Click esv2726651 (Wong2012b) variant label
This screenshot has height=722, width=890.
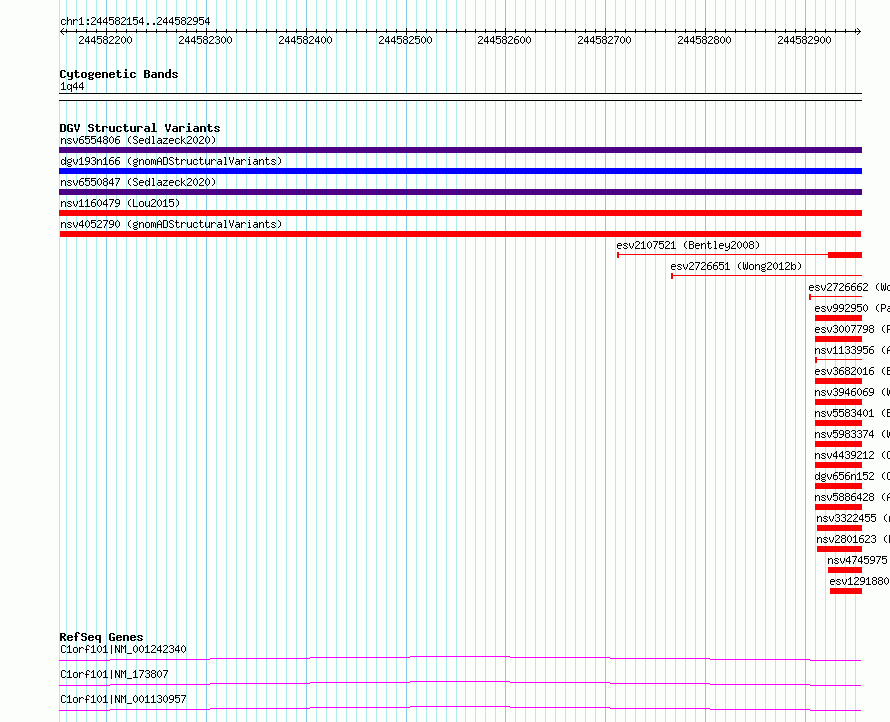click(736, 266)
